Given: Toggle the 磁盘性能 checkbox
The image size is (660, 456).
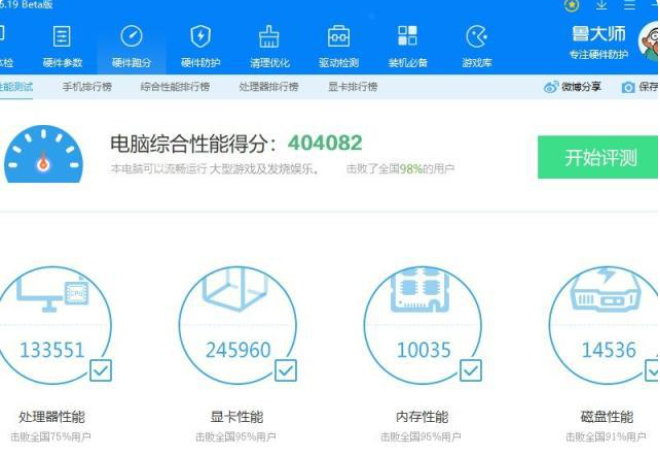Looking at the screenshot, I should tap(649, 371).
